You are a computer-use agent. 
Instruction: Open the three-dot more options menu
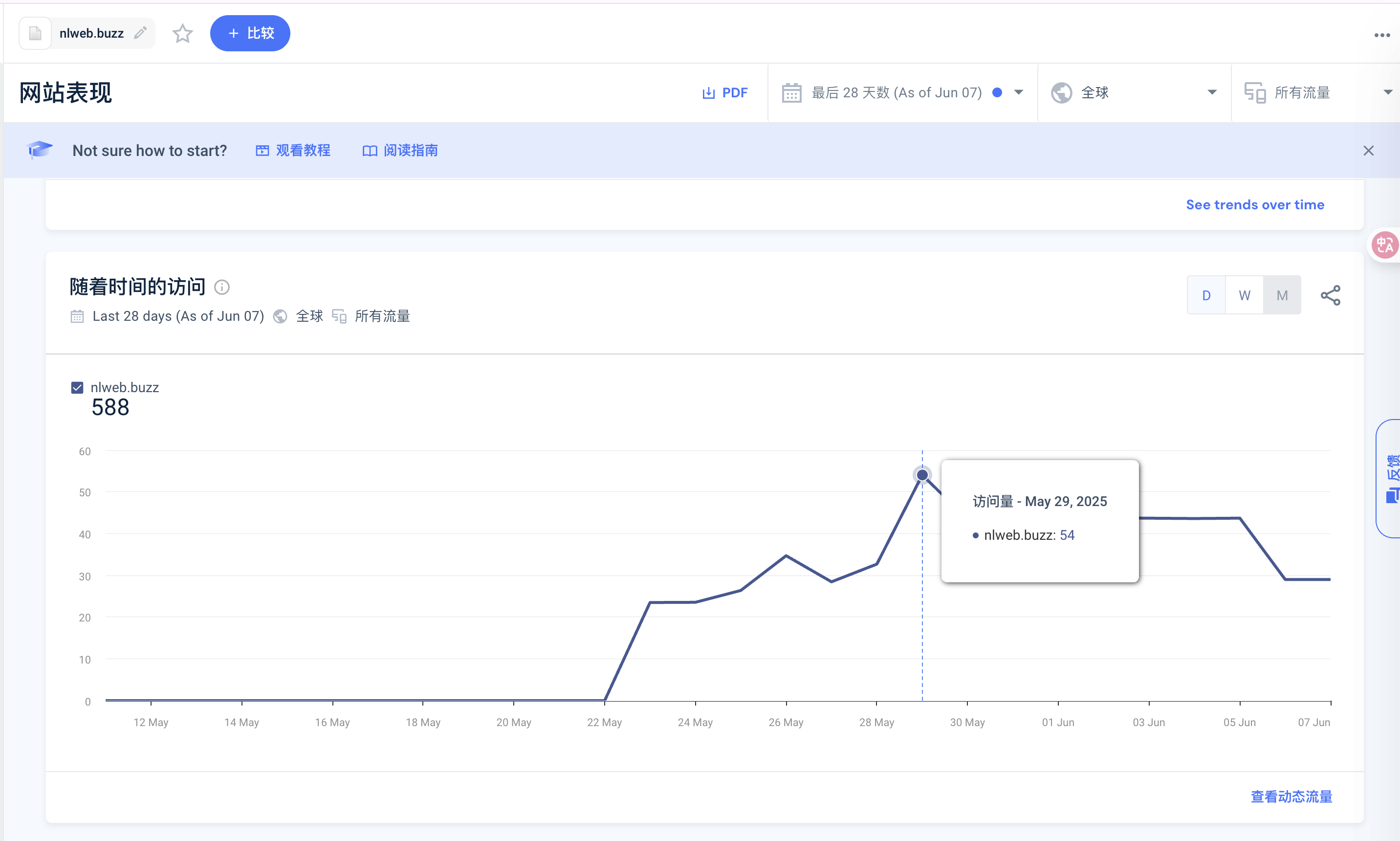(x=1382, y=35)
